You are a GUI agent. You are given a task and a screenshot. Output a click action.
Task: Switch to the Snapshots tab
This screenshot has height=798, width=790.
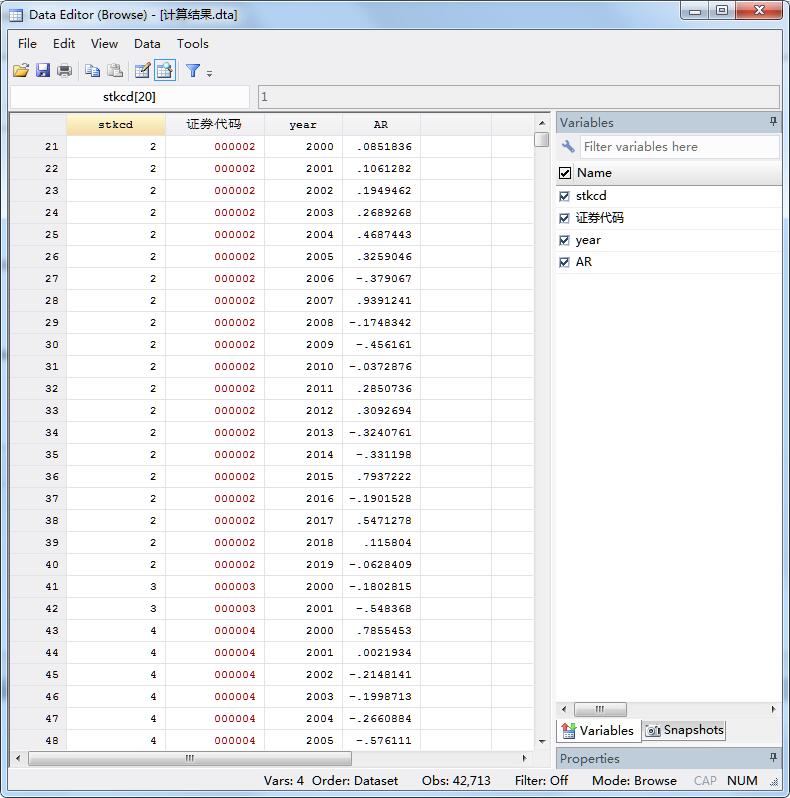[x=684, y=730]
